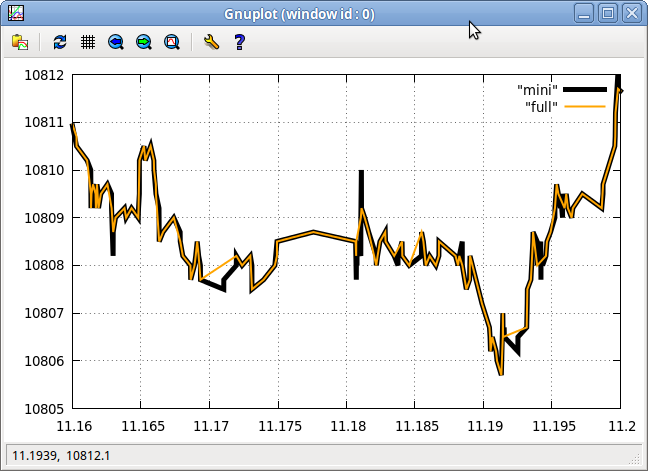Minimize the Gnuplot window
648x471 pixels.
pos(584,14)
